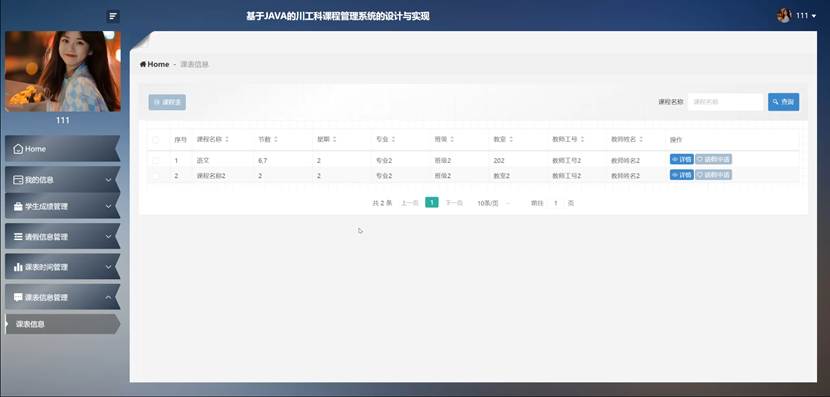Expand the 我的信息 sidebar menu
830x397 pixels.
[62, 180]
